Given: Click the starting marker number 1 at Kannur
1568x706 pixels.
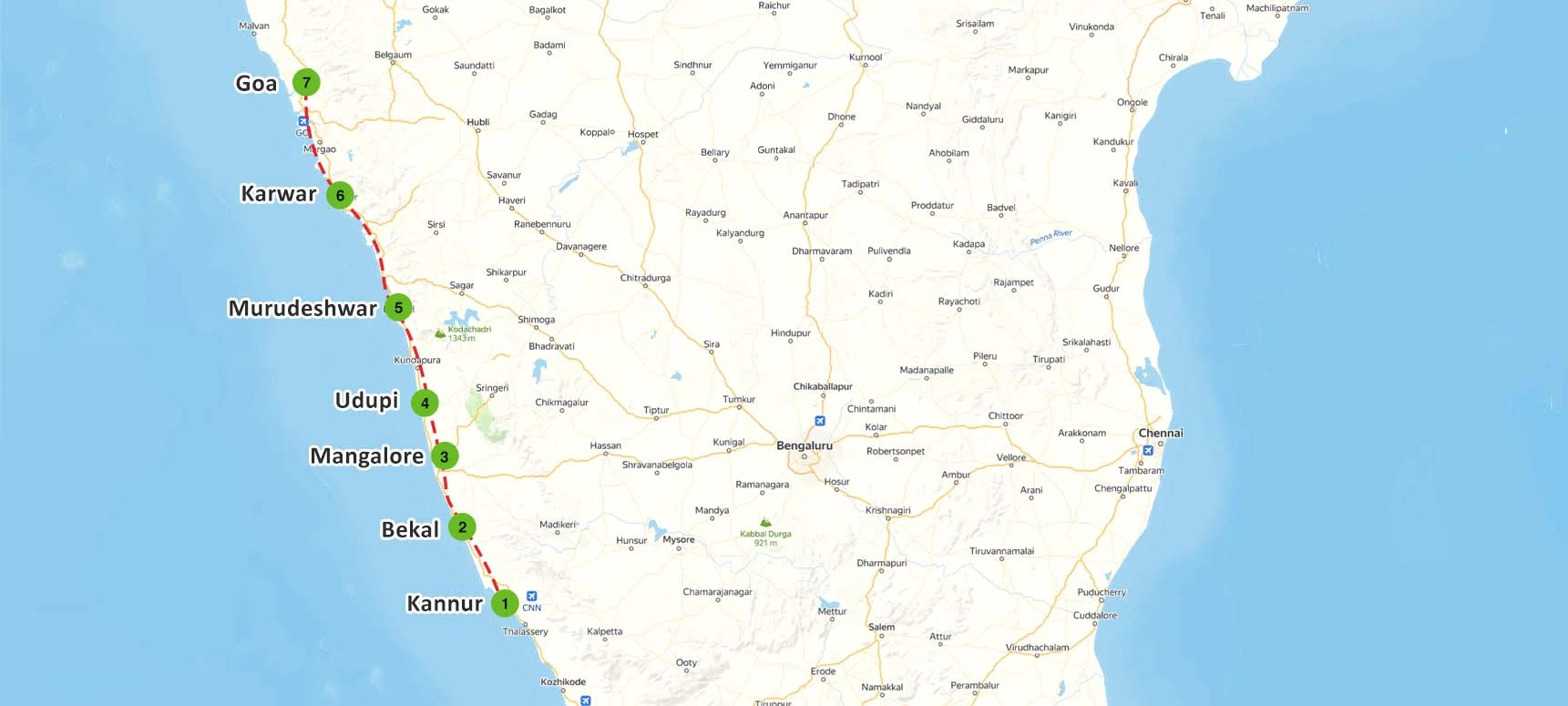Looking at the screenshot, I should pos(505,603).
